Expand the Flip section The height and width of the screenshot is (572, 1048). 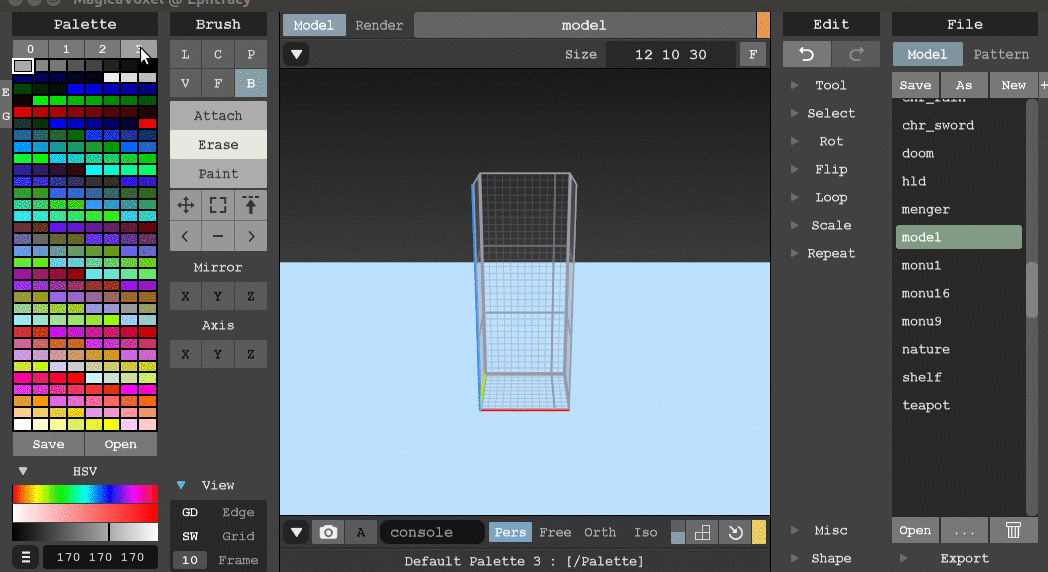tap(831, 169)
